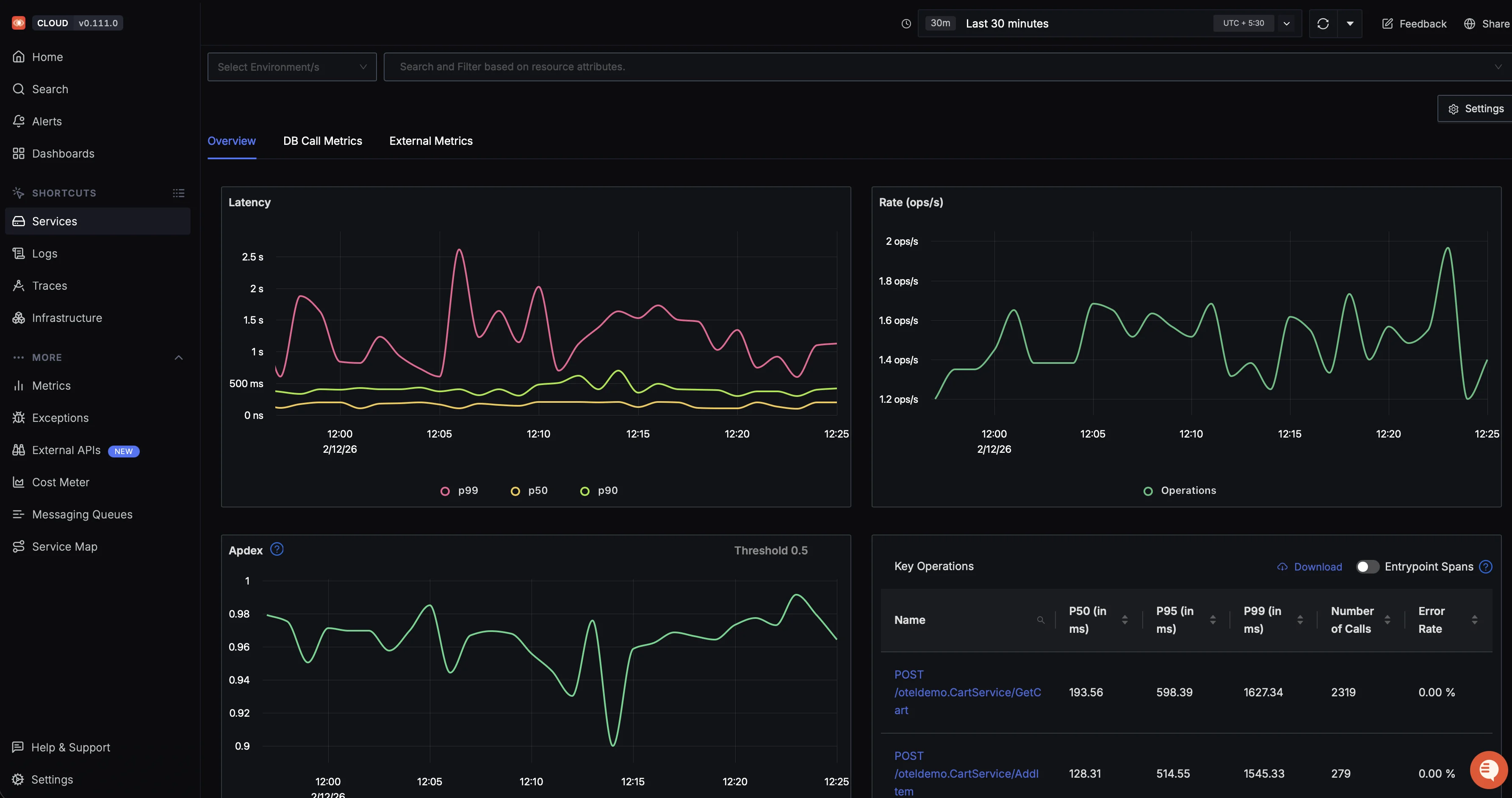
Task: Select the Logs icon in the sidebar
Action: (x=18, y=253)
